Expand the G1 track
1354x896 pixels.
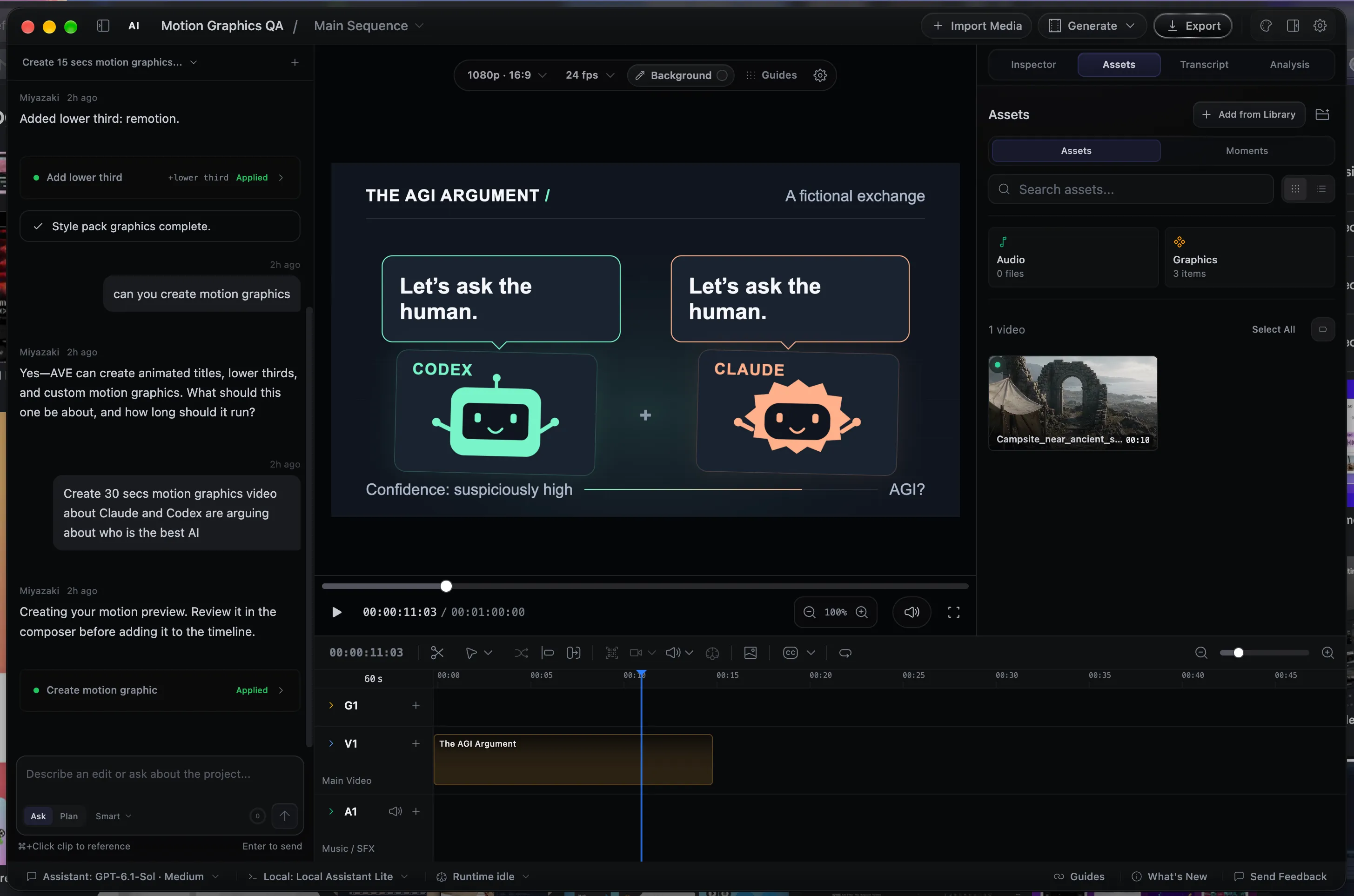click(331, 705)
